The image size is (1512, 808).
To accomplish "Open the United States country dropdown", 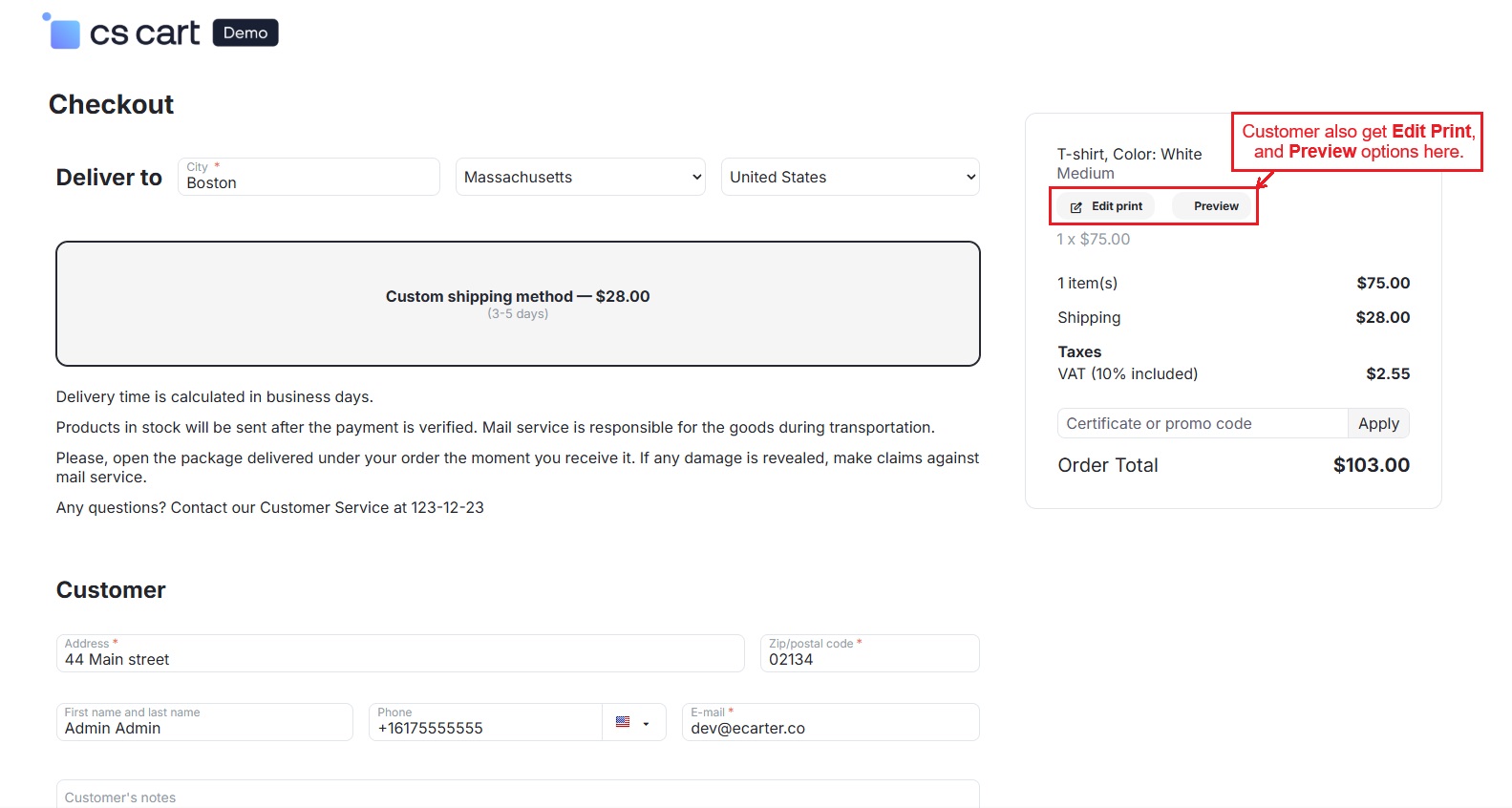I will (x=849, y=178).
